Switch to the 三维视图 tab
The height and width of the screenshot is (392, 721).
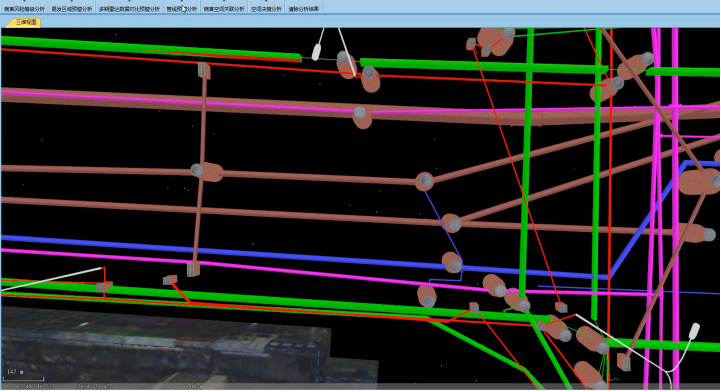(x=26, y=22)
